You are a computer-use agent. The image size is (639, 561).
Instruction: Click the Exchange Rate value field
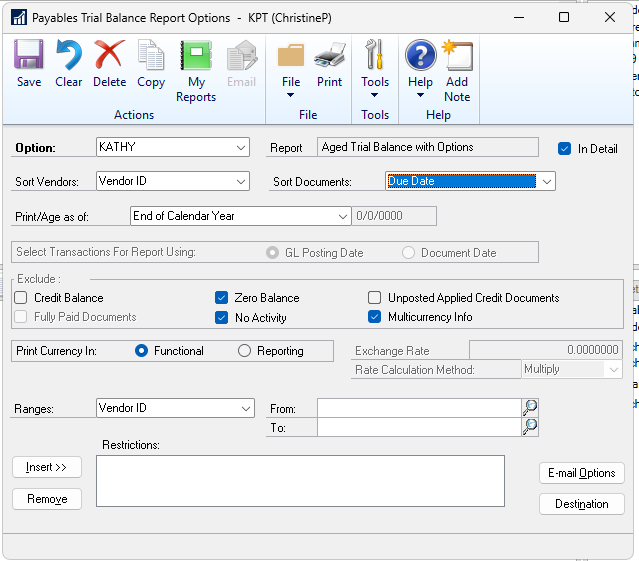tap(546, 350)
